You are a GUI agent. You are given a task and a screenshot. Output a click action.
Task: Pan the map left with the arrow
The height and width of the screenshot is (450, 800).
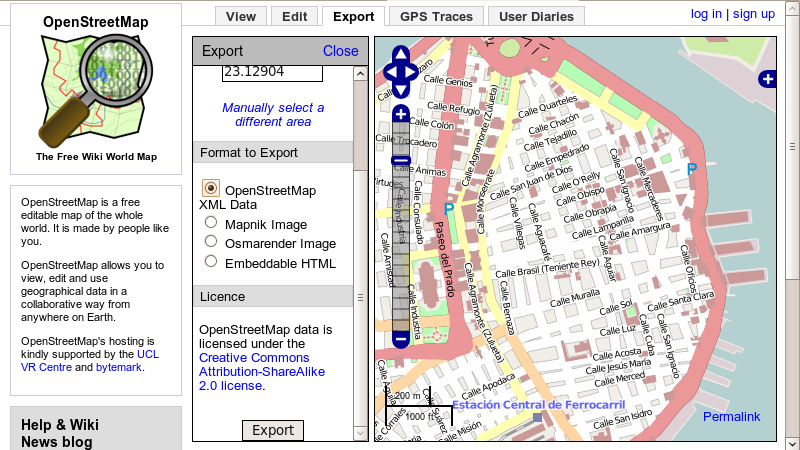tap(390, 72)
